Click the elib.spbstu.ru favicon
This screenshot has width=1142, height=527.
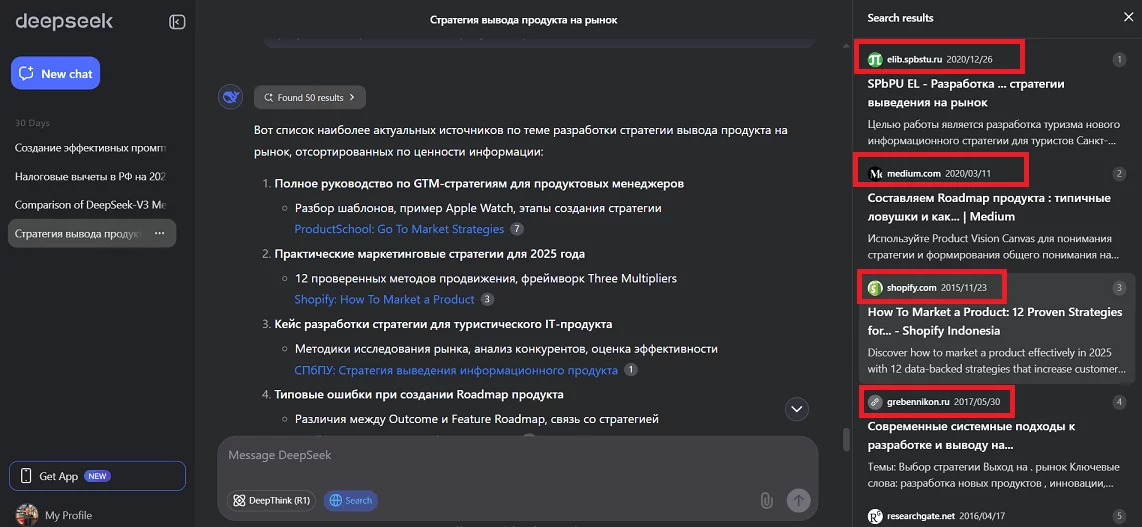[x=875, y=59]
